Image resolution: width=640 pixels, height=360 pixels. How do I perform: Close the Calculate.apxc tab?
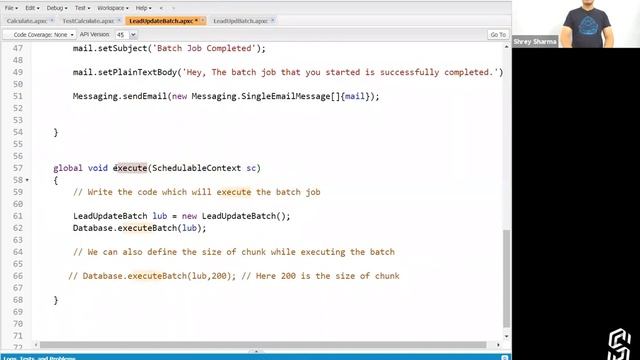pyautogui.click(x=52, y=20)
